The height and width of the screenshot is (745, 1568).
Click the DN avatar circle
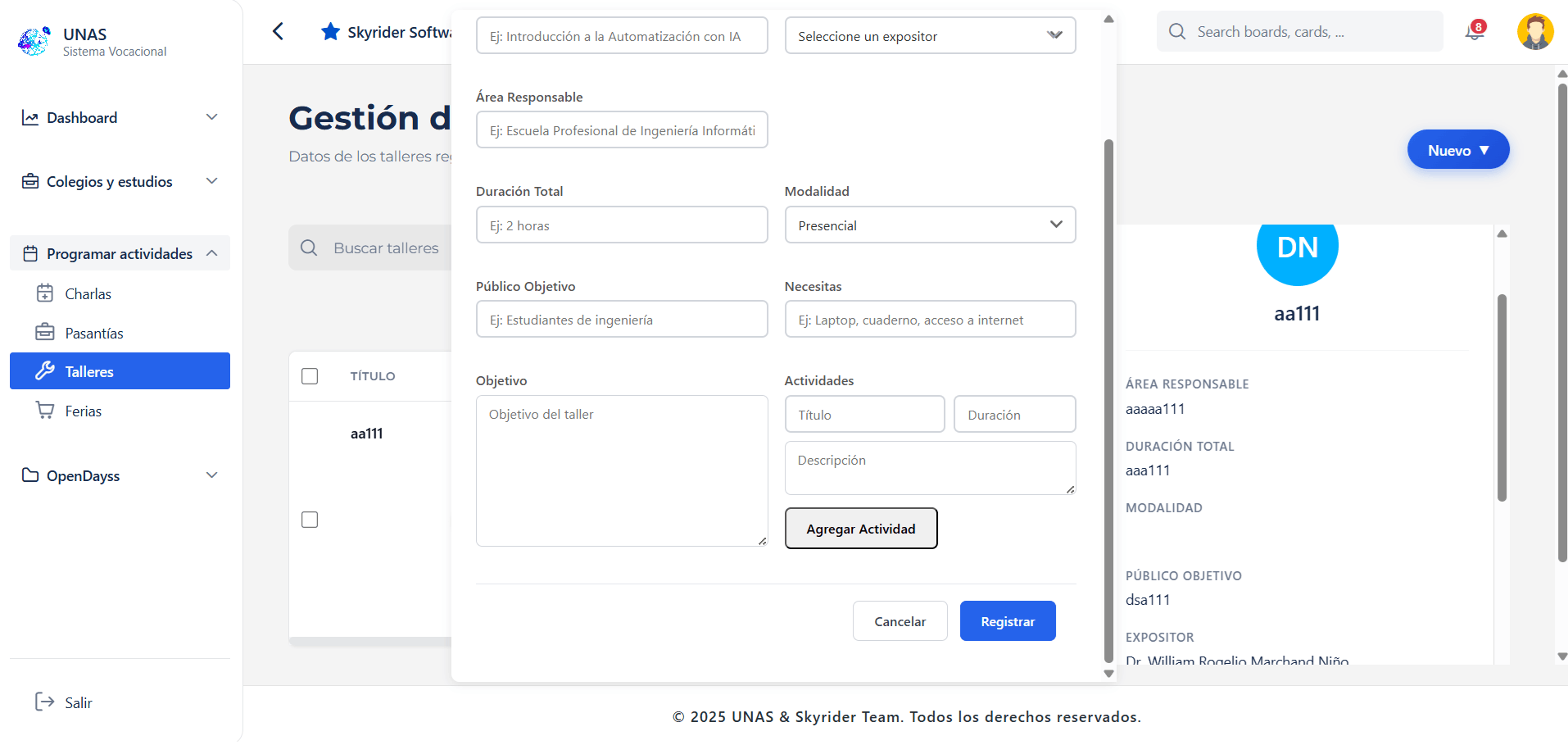[x=1297, y=248]
